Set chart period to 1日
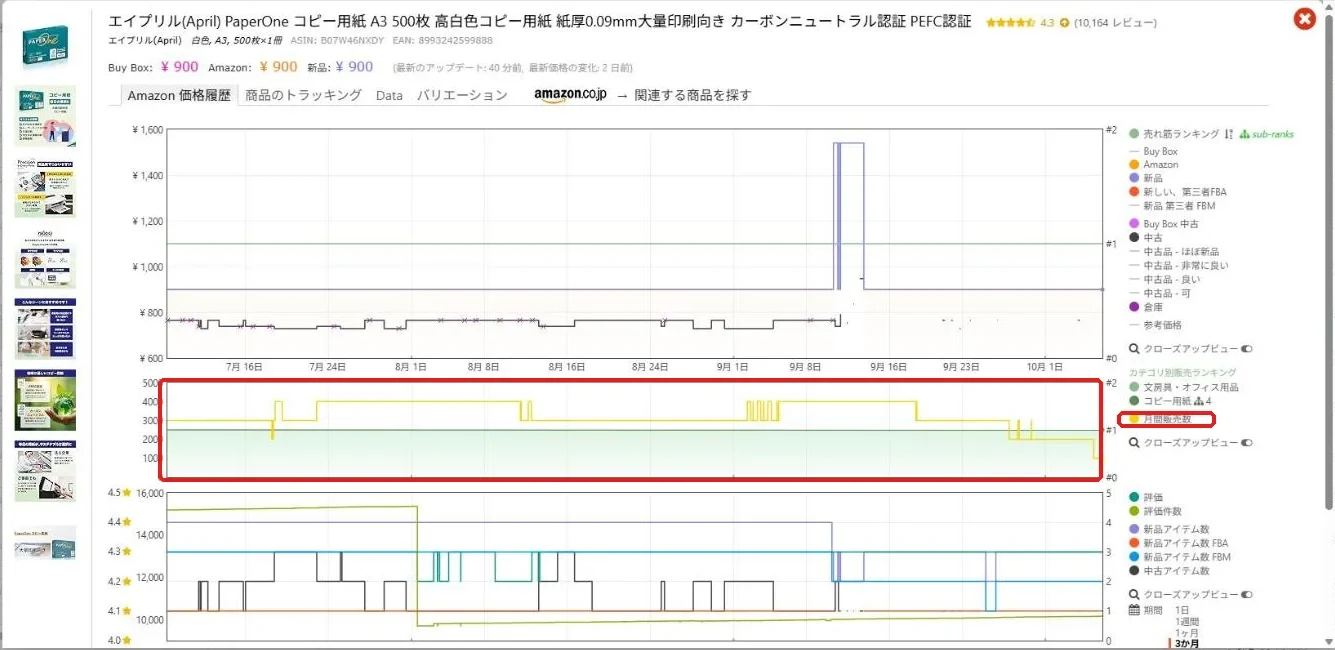Image resolution: width=1335 pixels, height=650 pixels. 1182,610
